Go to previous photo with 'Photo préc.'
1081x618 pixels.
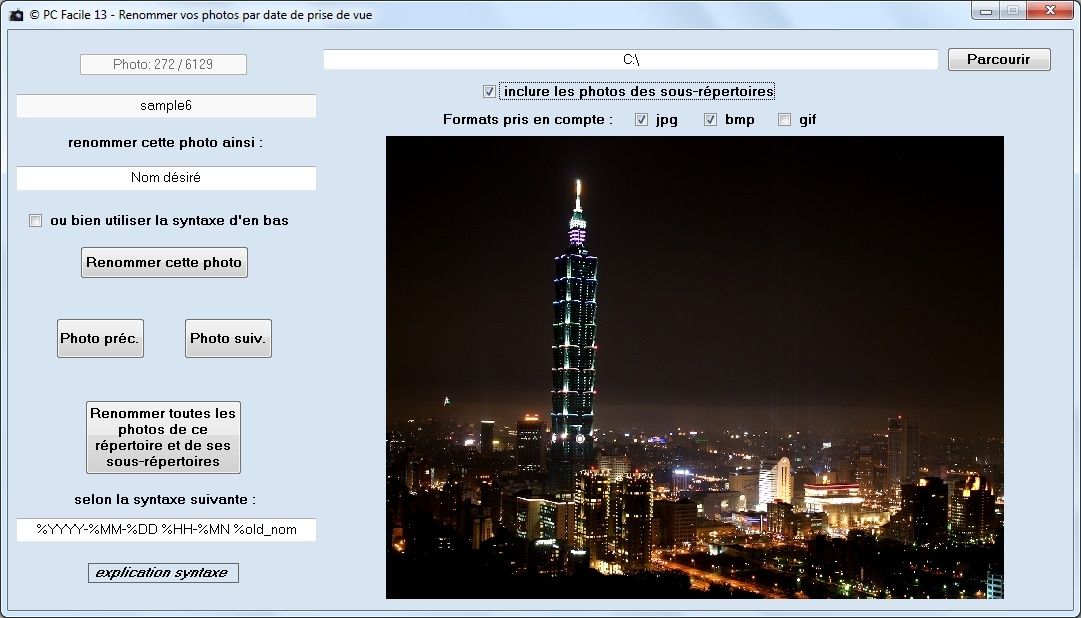100,338
